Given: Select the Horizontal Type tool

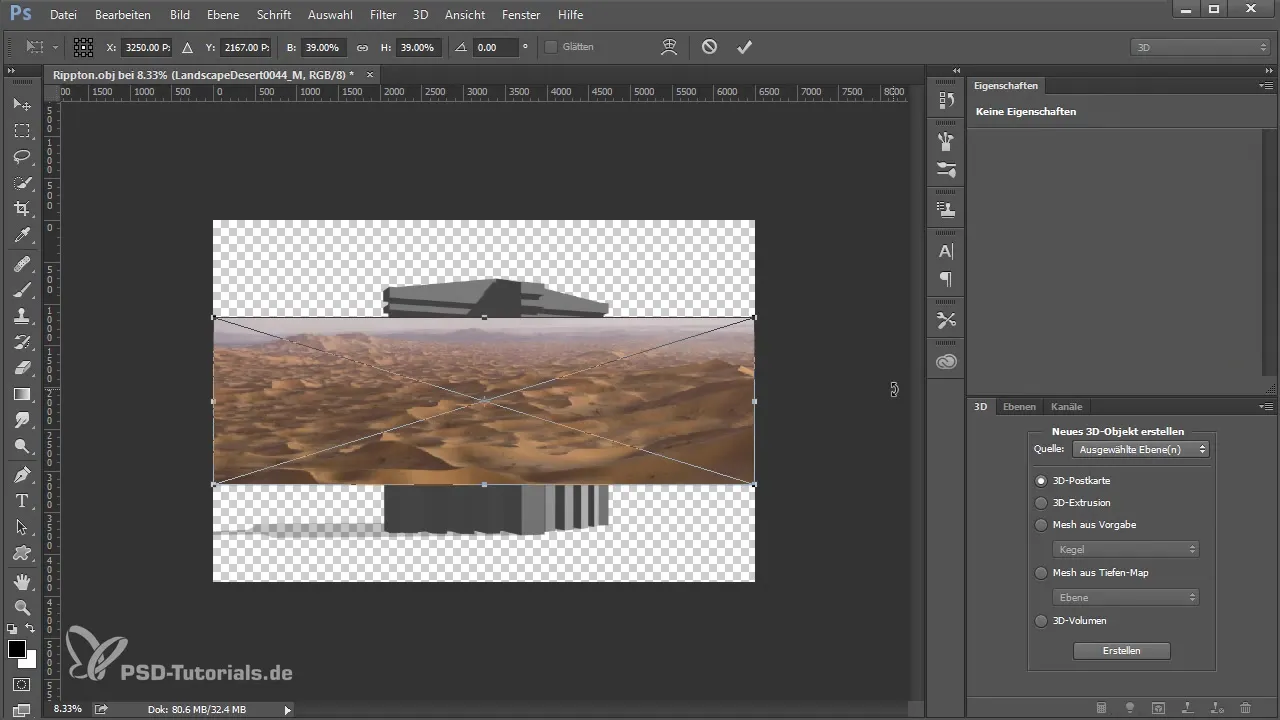Looking at the screenshot, I should (x=21, y=500).
